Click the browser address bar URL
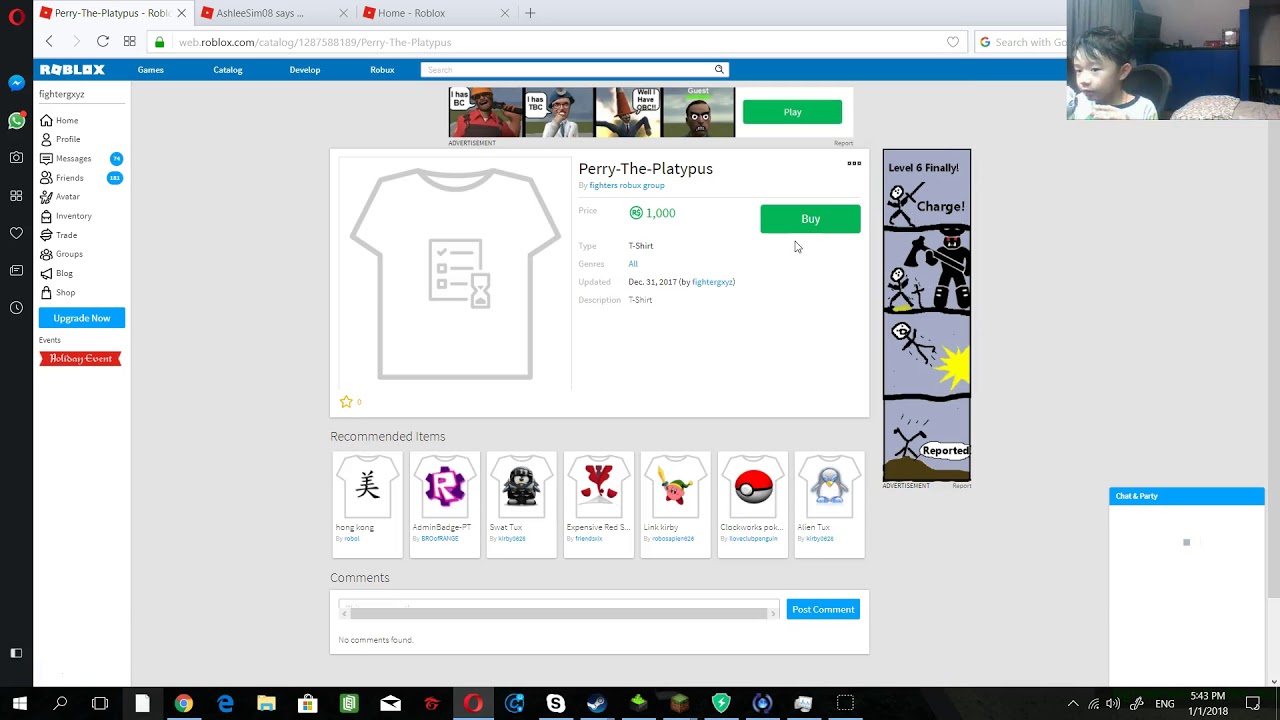Image resolution: width=1280 pixels, height=720 pixels. (x=315, y=42)
